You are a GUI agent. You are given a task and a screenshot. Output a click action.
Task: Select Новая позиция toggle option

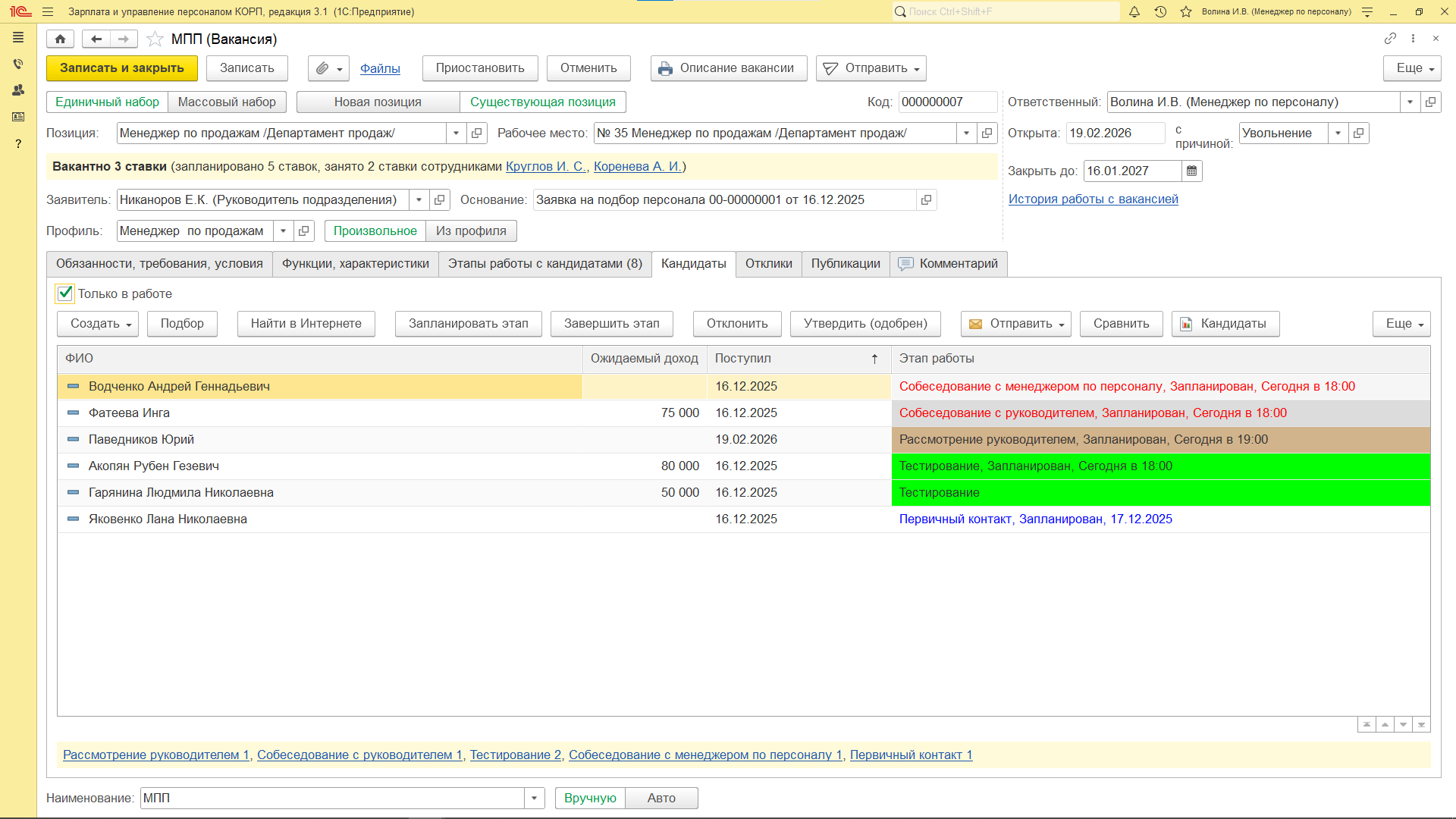(378, 102)
